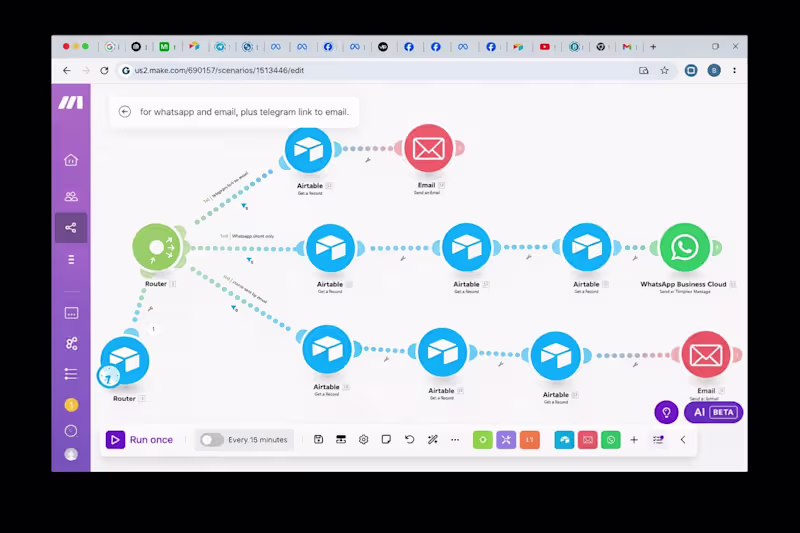Go back using arrow beside scenario name
This screenshot has height=533, width=800.
coord(124,112)
